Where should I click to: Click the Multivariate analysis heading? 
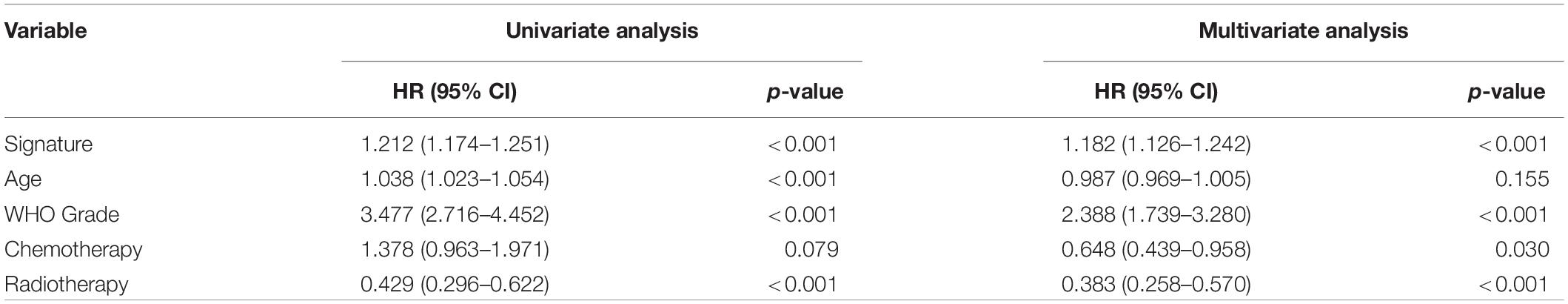[x=1303, y=31]
